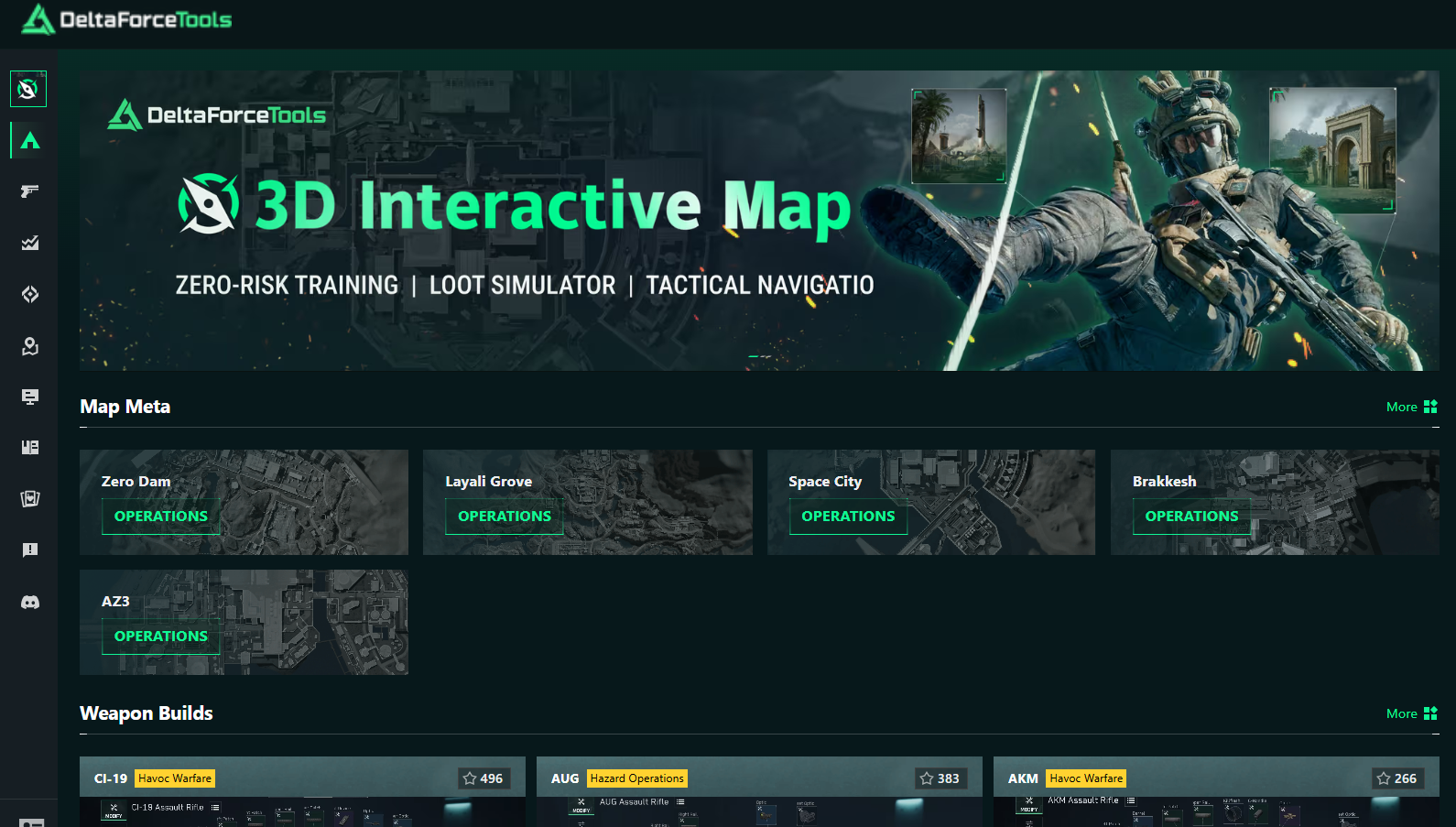Open the Discord sidebar icon
The height and width of the screenshot is (827, 1456).
pyautogui.click(x=29, y=602)
